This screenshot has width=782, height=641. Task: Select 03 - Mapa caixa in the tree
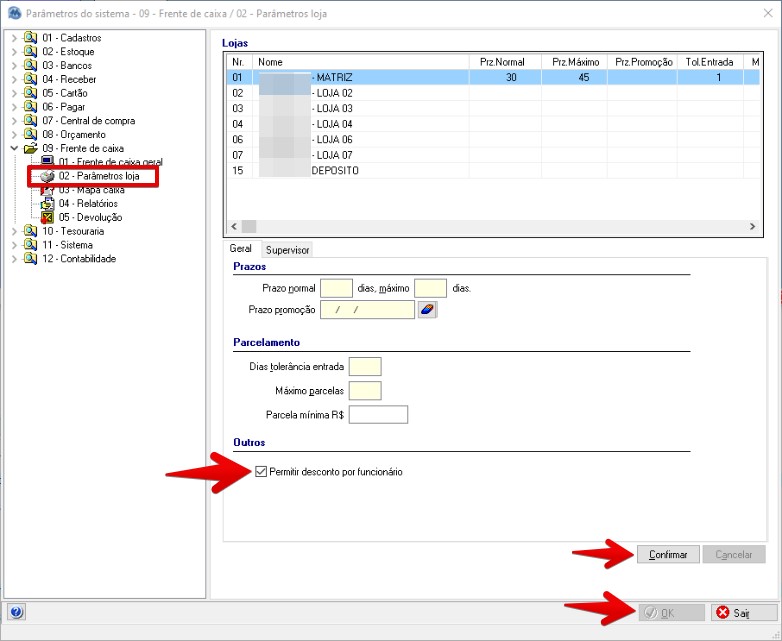coord(91,190)
